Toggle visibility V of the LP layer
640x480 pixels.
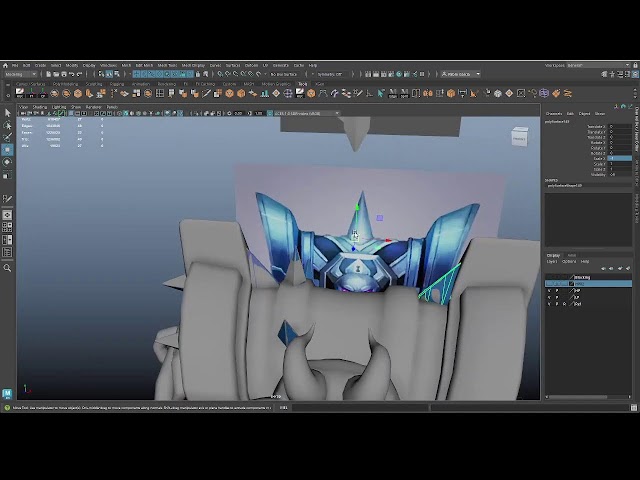[549, 297]
